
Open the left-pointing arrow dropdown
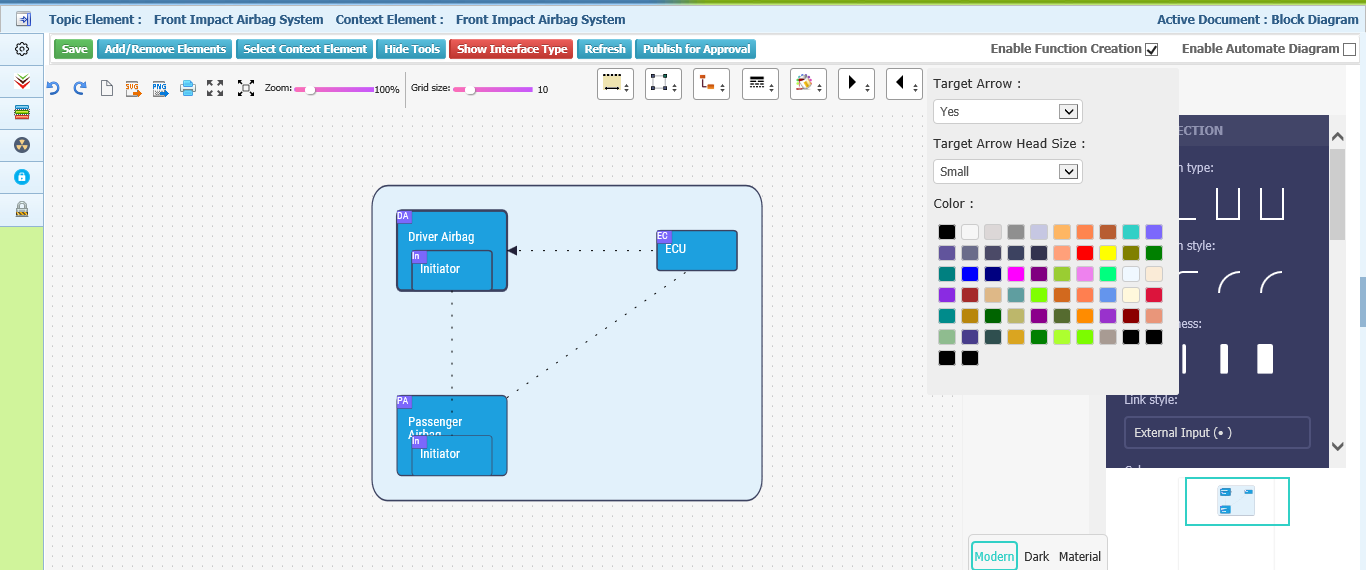tap(905, 84)
